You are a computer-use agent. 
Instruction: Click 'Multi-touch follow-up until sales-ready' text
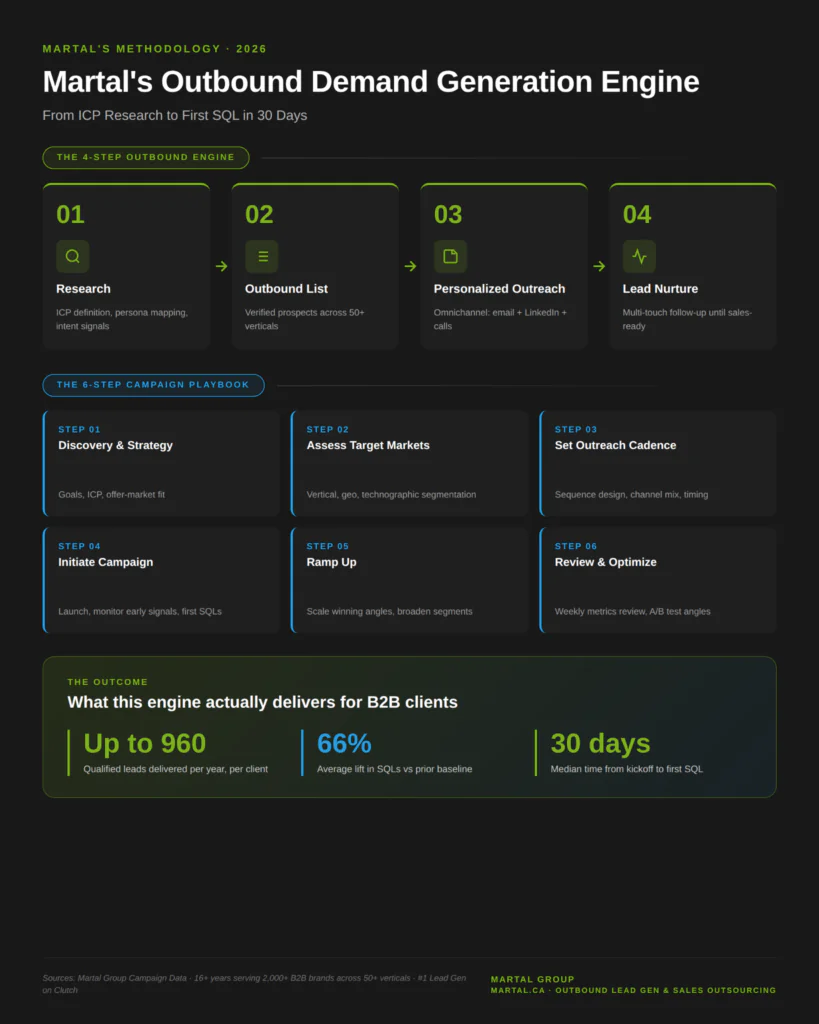point(687,319)
